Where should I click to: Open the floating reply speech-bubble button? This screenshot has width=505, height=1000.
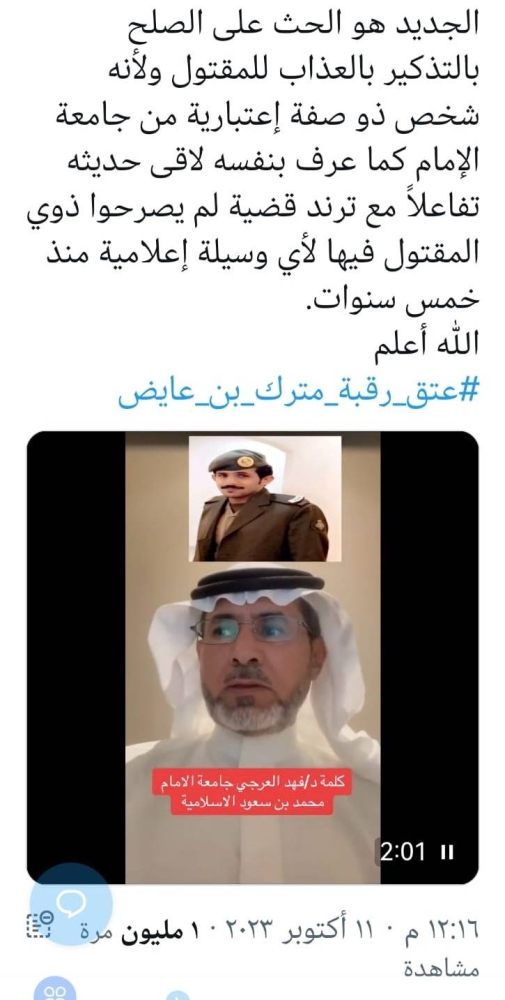tap(71, 904)
